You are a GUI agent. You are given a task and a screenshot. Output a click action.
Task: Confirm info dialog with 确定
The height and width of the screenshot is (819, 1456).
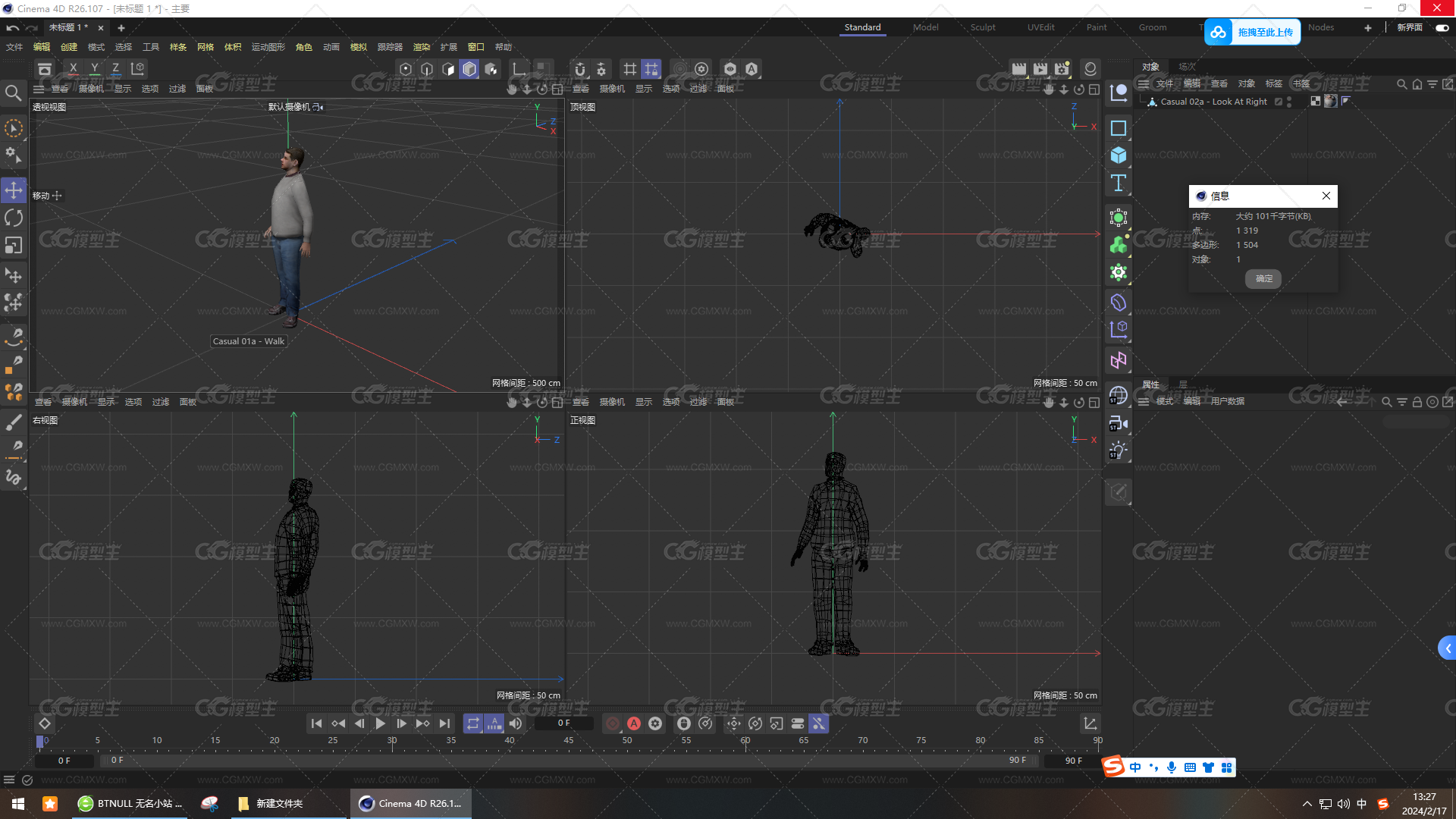click(1263, 278)
